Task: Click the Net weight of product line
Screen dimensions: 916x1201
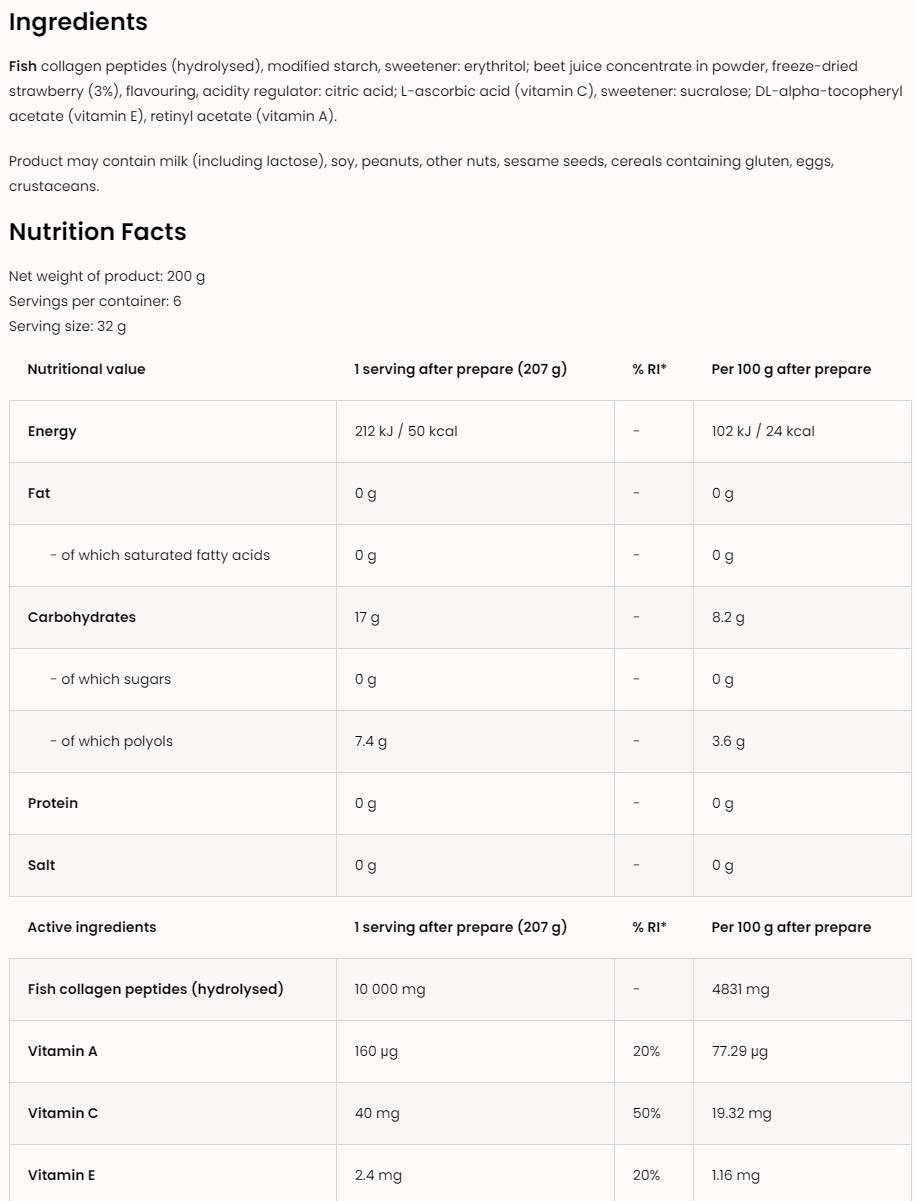Action: 107,276
